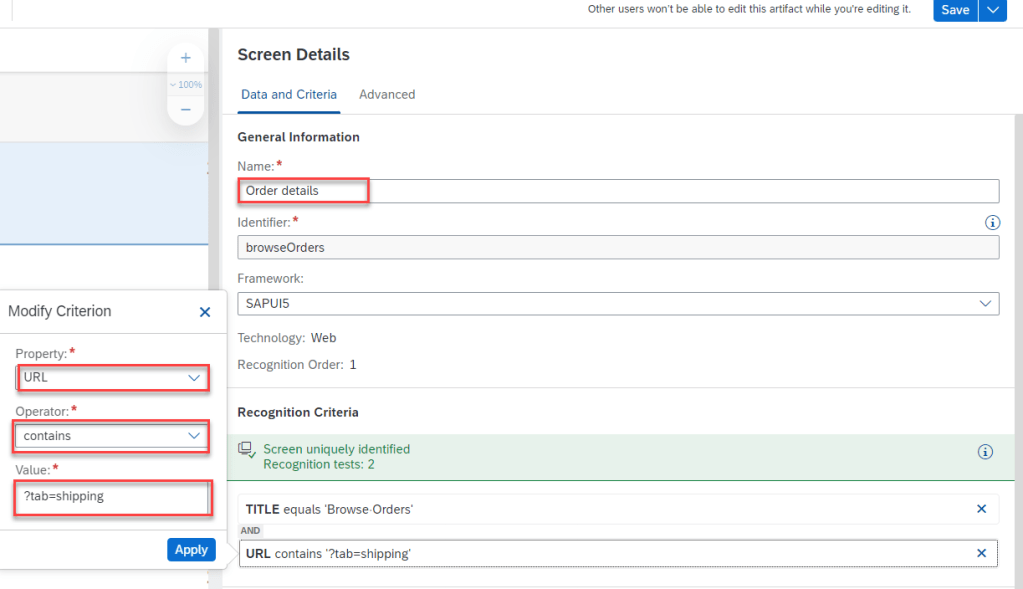Expand the Property dropdown showing URL
The image size is (1023, 589).
click(194, 378)
